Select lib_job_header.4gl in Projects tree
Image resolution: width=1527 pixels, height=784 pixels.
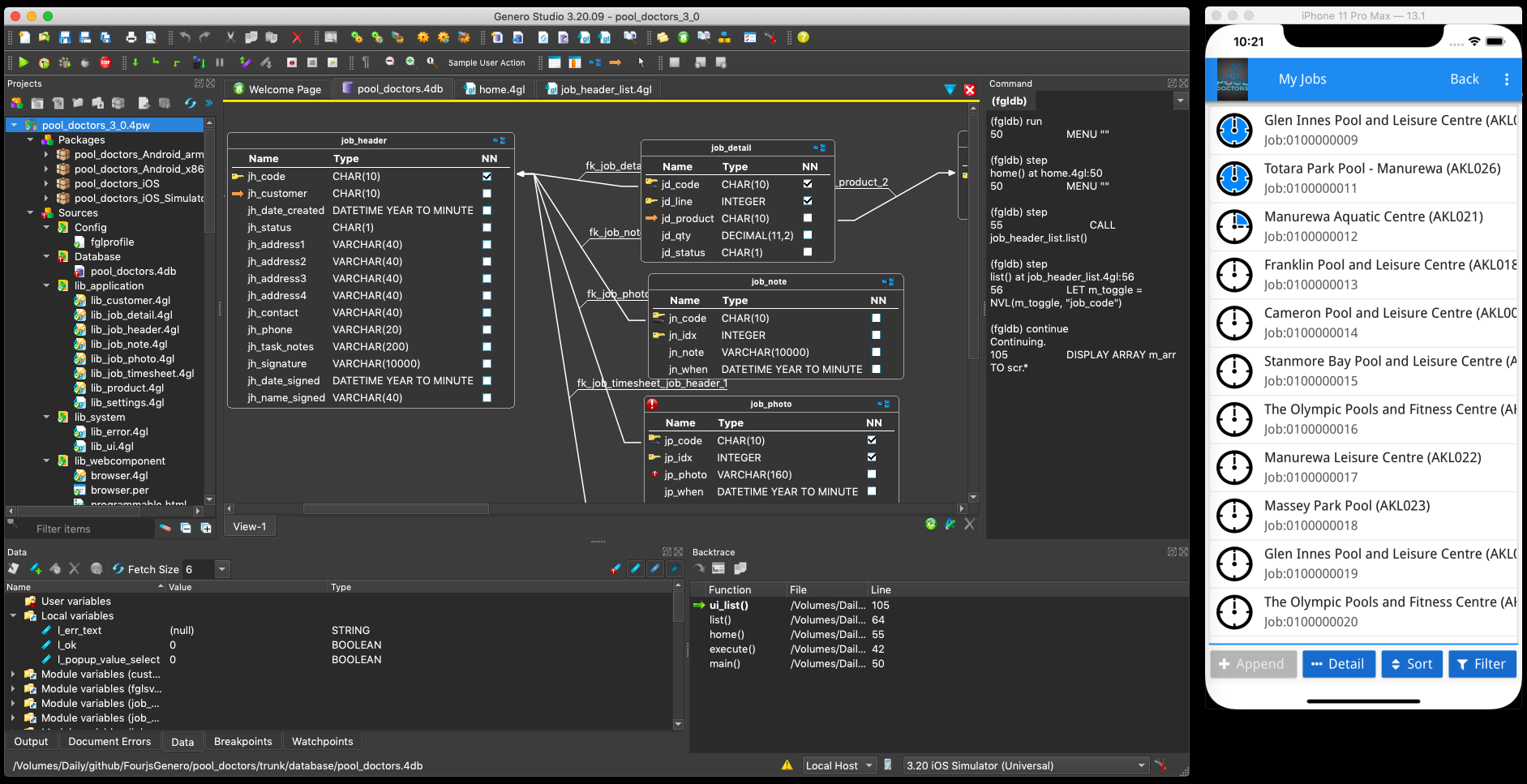pyautogui.click(x=135, y=329)
